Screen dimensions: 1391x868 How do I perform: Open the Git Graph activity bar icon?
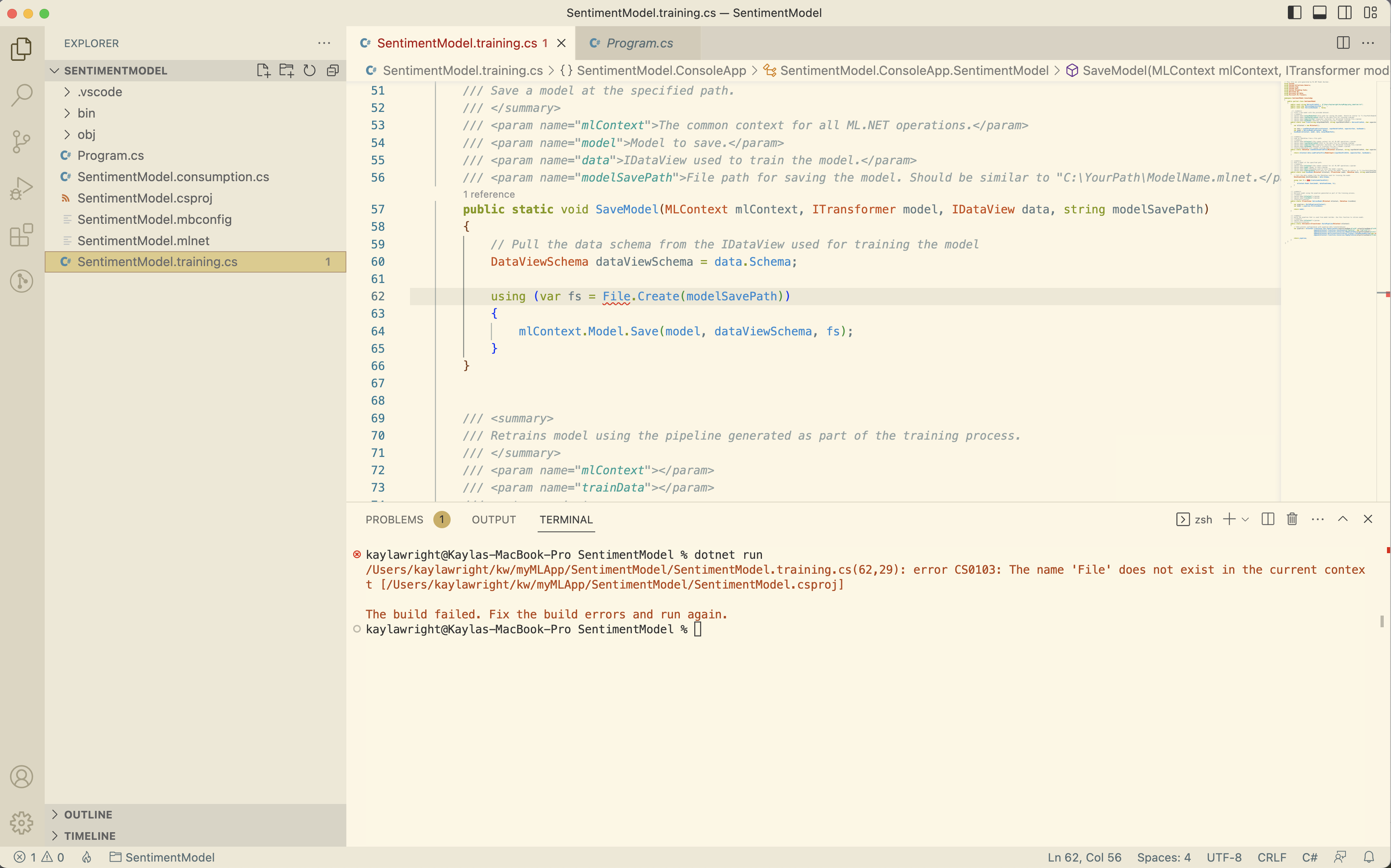(x=21, y=281)
